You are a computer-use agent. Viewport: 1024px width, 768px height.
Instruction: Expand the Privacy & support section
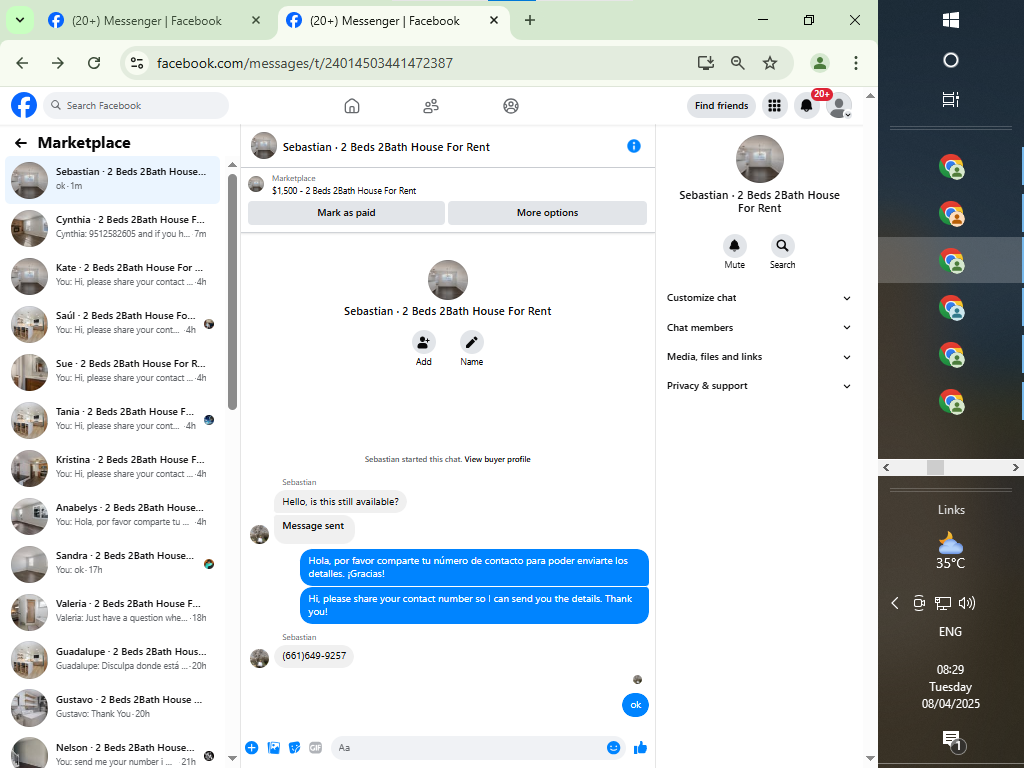(759, 386)
